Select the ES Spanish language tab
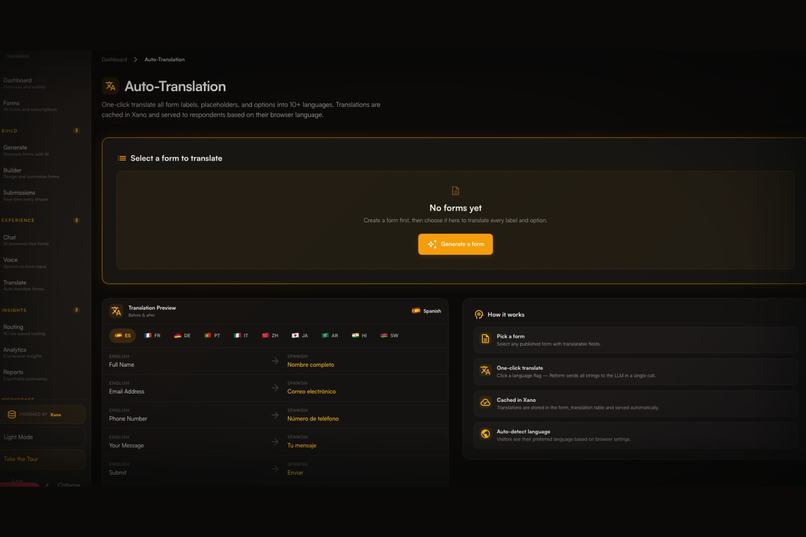Viewport: 806px width, 537px height. click(122, 336)
